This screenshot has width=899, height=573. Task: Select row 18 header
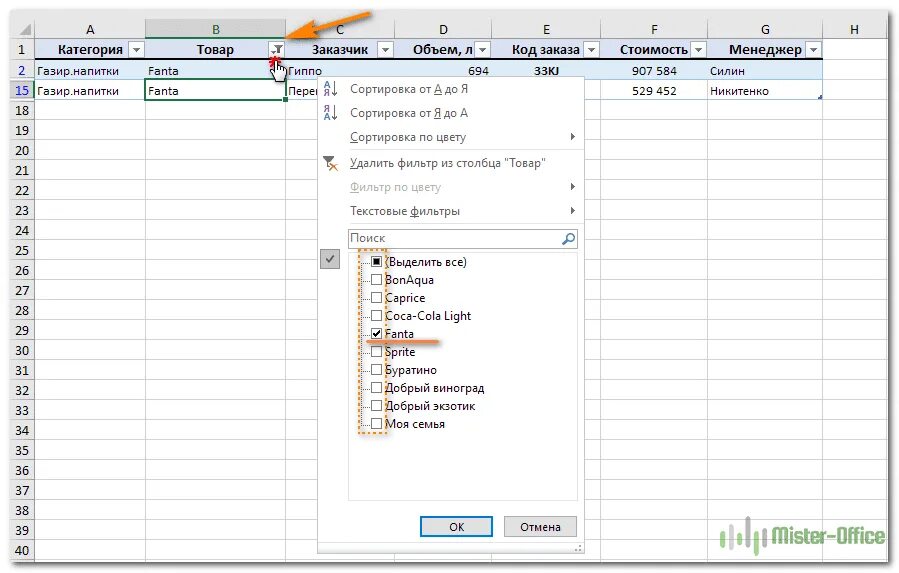pyautogui.click(x=22, y=110)
